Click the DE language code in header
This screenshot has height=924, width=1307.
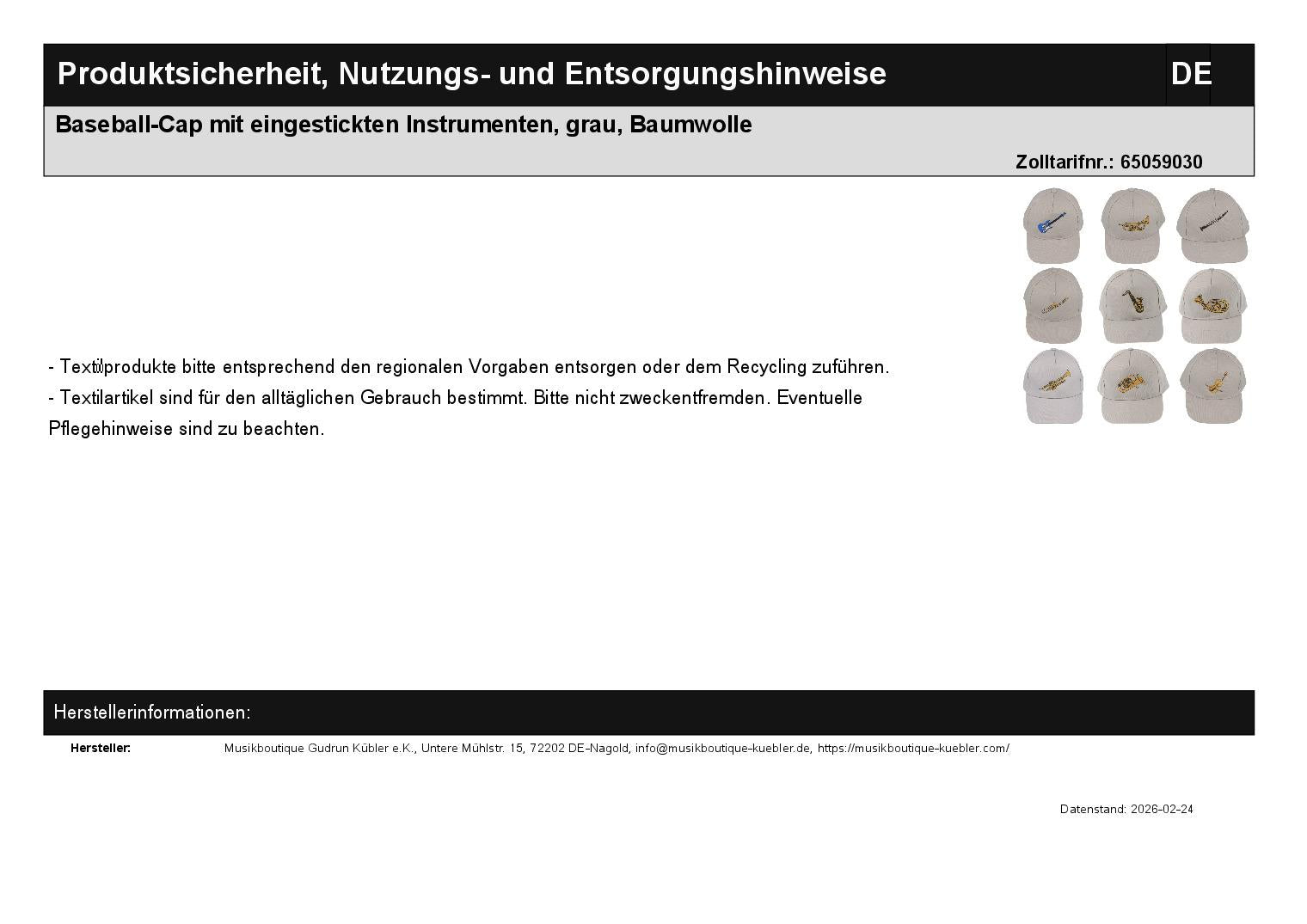point(1190,75)
